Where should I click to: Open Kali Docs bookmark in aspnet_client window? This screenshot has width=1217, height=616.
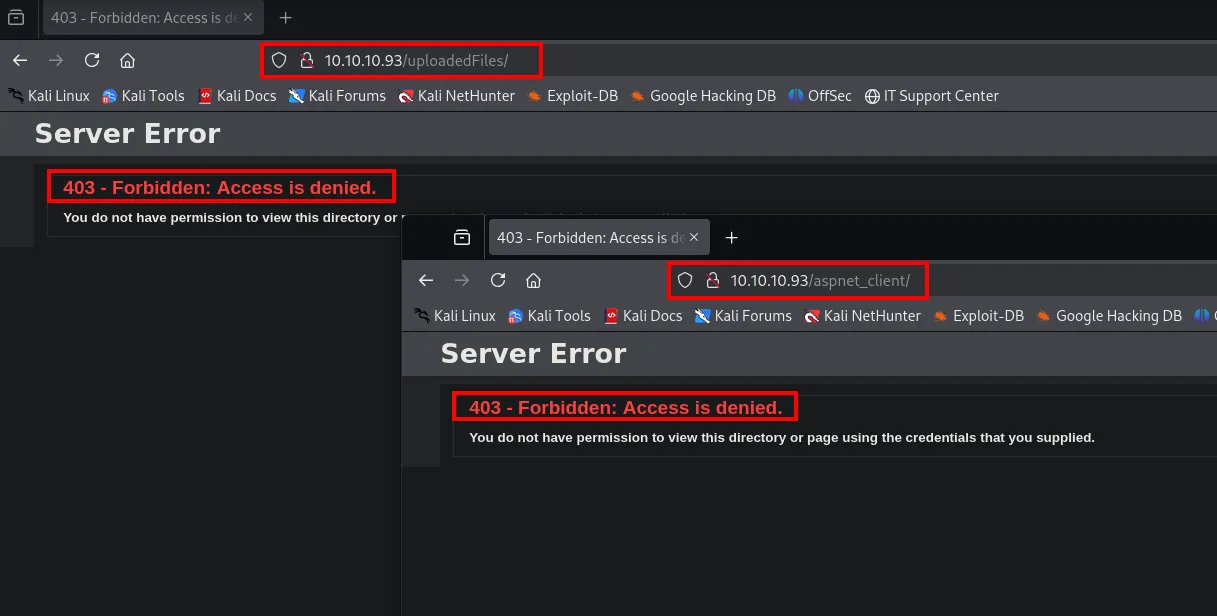point(643,316)
